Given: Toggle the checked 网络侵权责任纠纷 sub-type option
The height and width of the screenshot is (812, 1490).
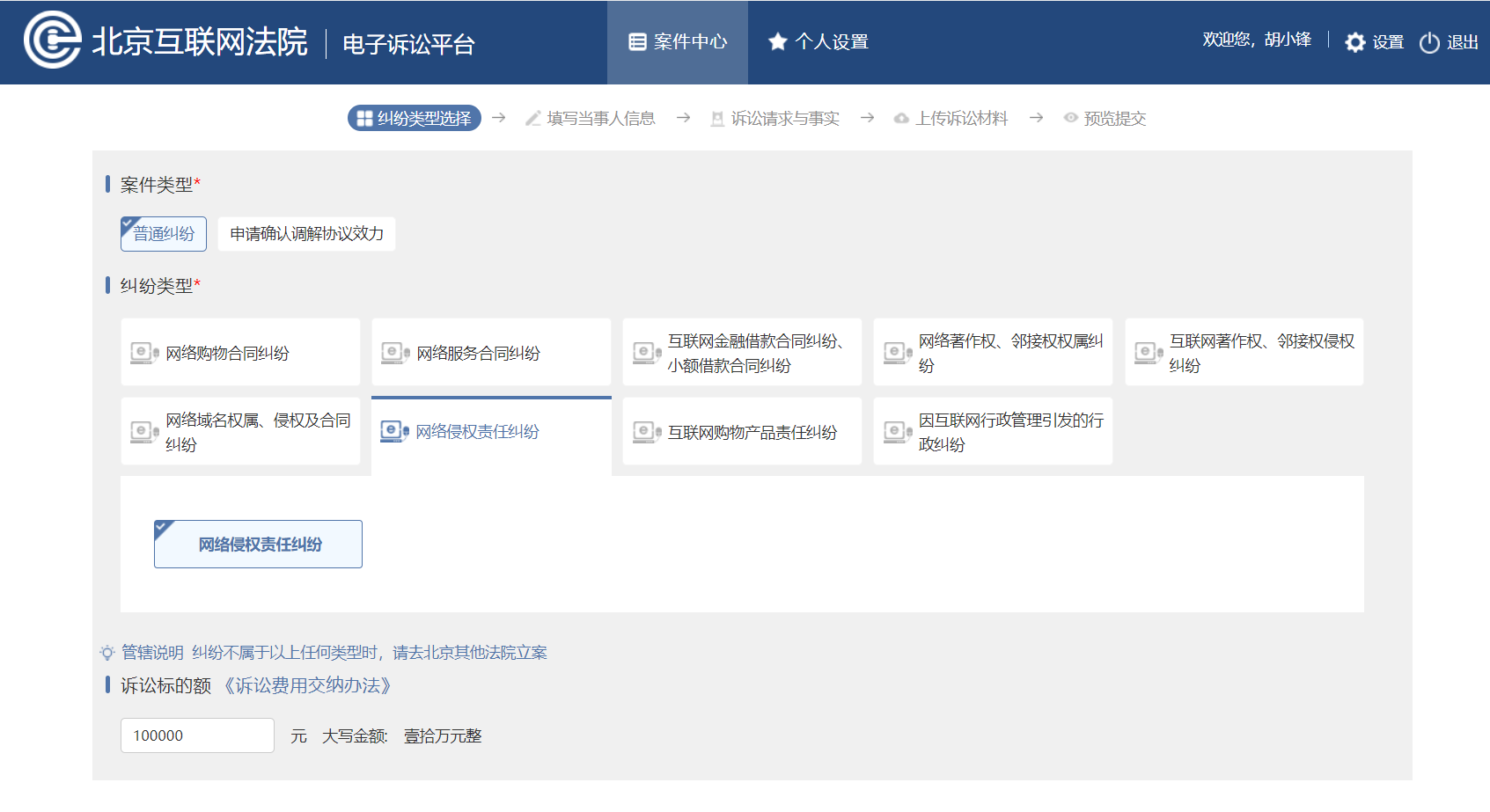Looking at the screenshot, I should (x=258, y=544).
